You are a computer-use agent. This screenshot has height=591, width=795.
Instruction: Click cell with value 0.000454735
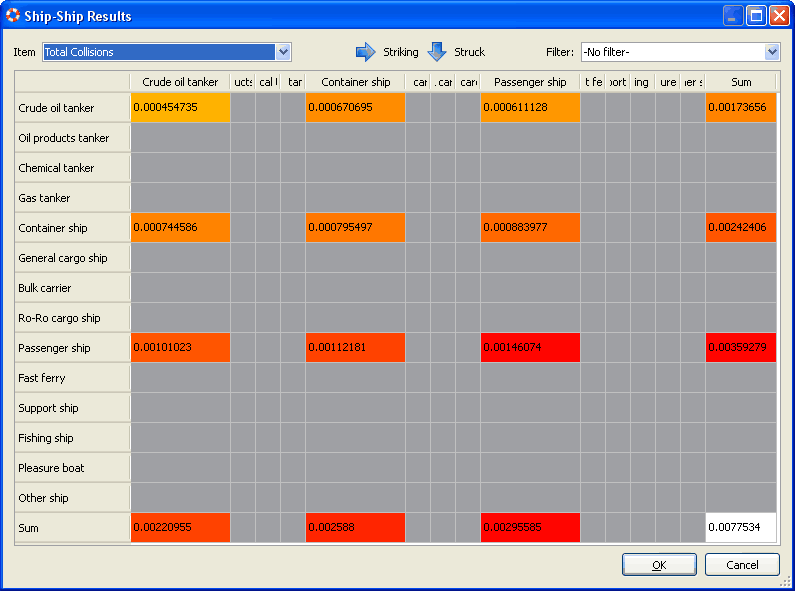(x=180, y=107)
